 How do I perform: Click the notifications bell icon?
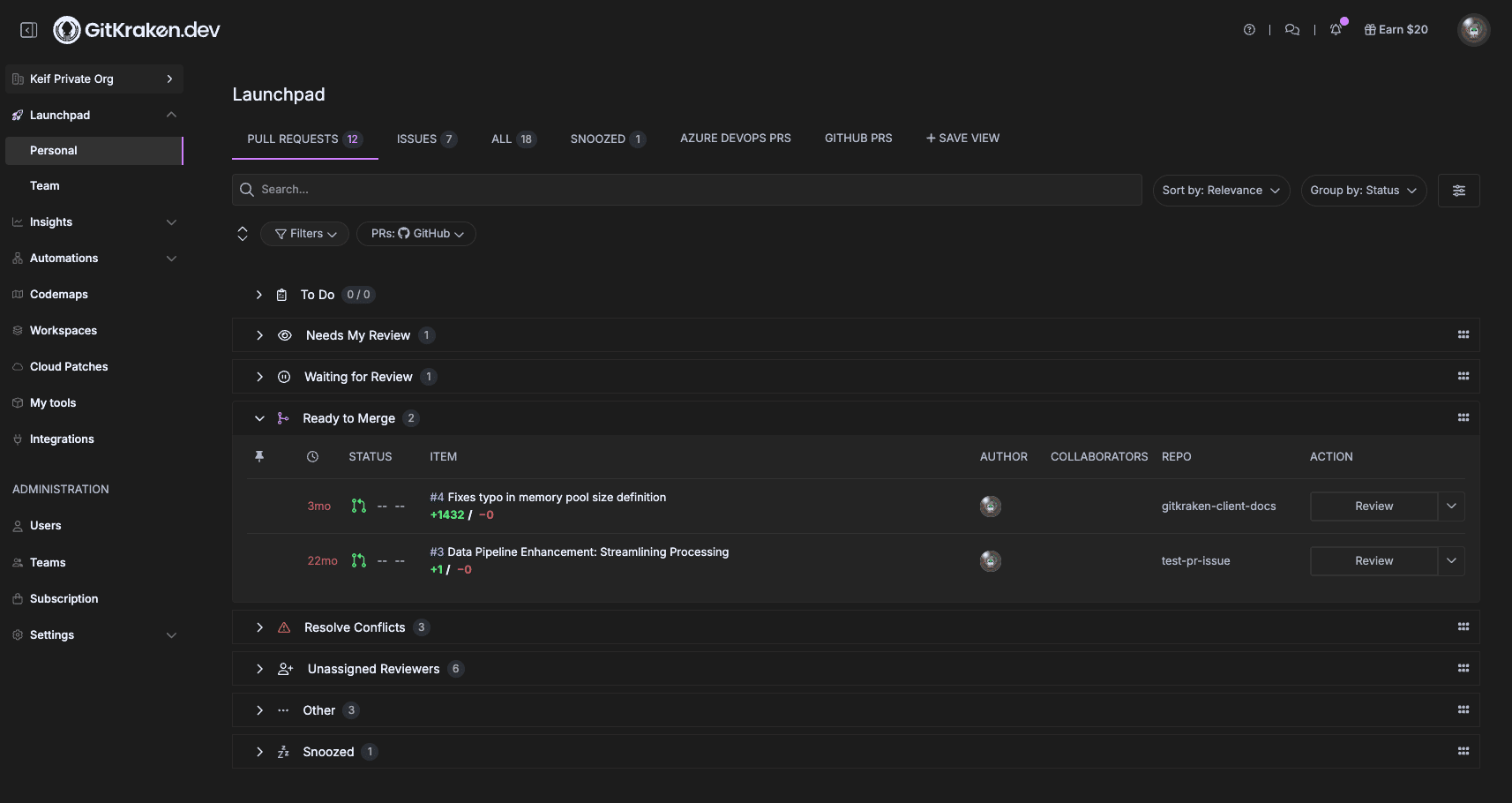click(1336, 29)
